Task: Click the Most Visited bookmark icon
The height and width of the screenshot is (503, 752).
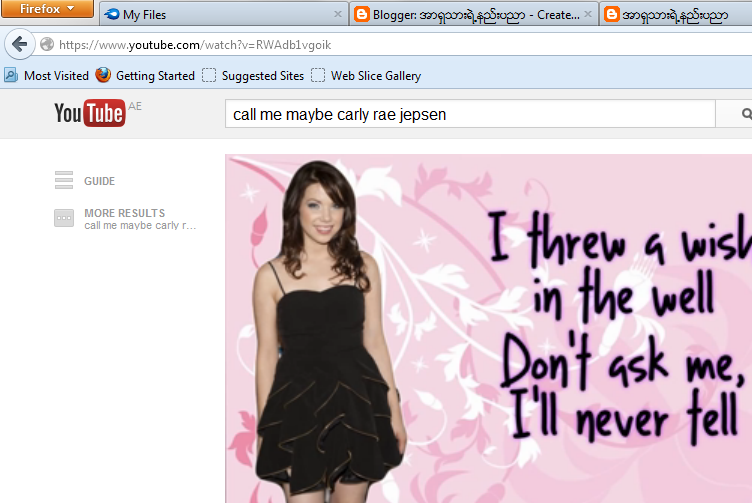Action: pyautogui.click(x=11, y=75)
